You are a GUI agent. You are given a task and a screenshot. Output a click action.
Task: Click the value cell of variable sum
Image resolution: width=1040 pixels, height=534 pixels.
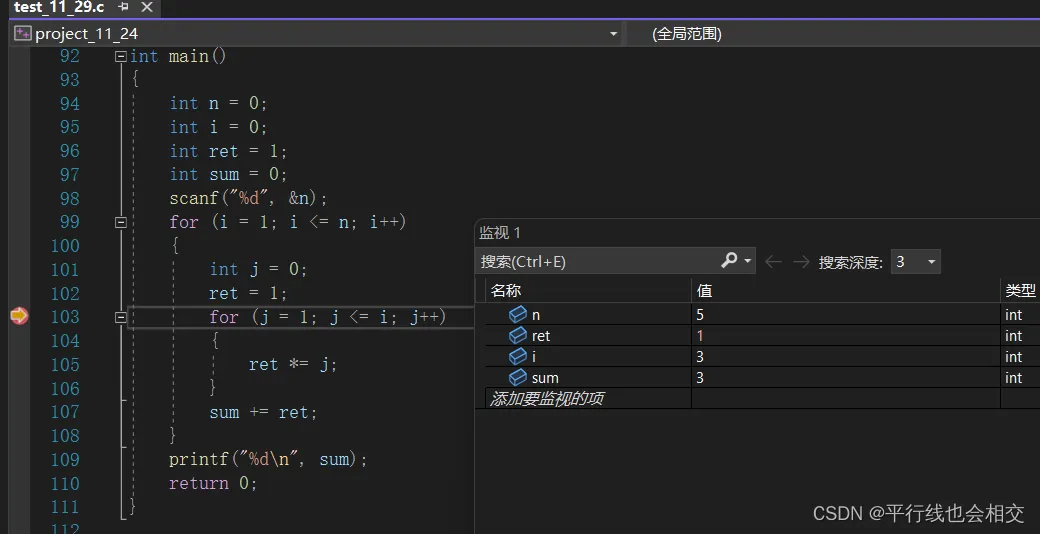coord(846,377)
